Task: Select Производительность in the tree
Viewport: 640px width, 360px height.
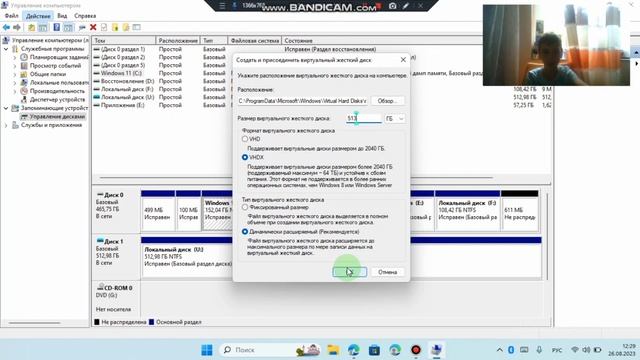Action: point(57,91)
